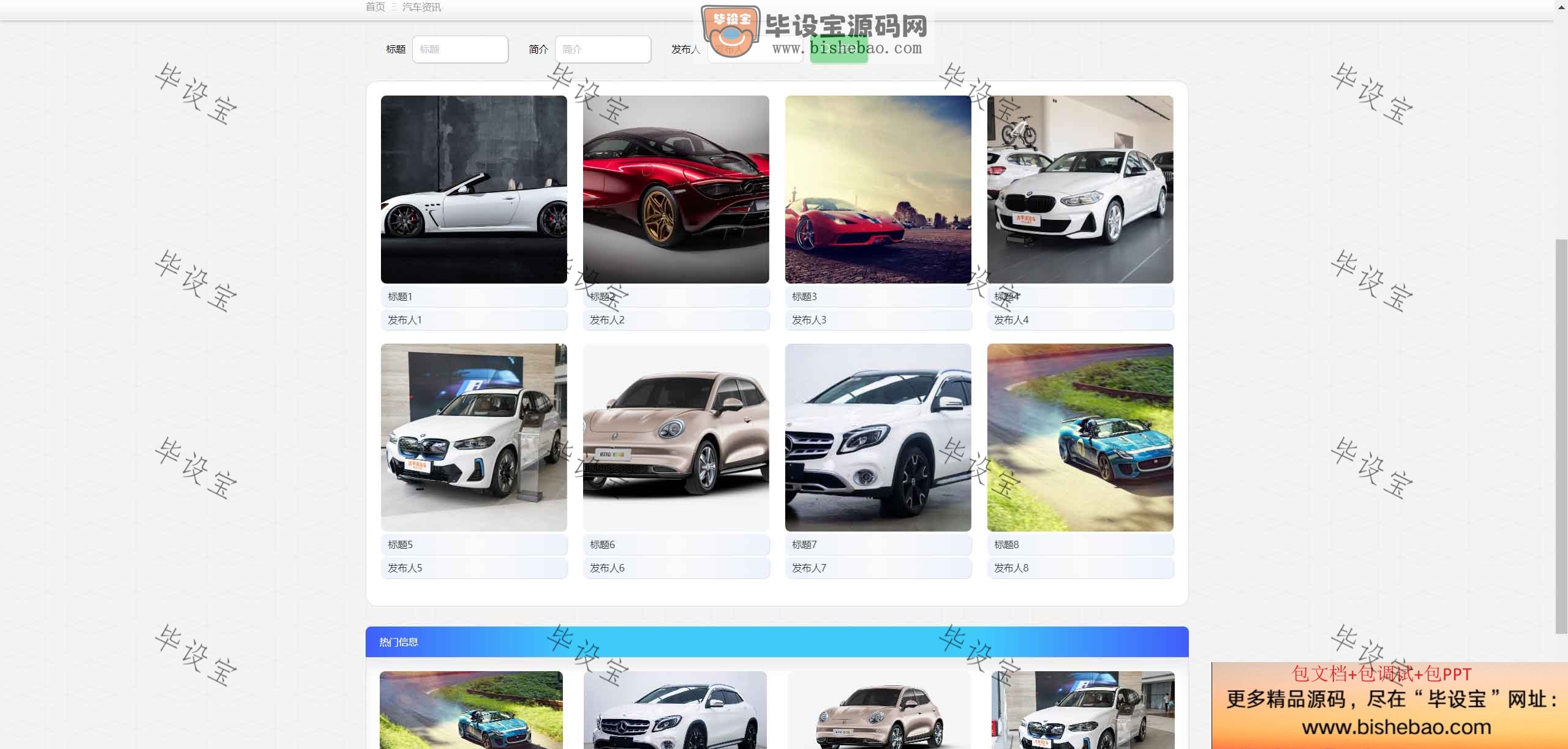Focus the 简介 search input field
Screen dimensions: 1568x749
(603, 49)
